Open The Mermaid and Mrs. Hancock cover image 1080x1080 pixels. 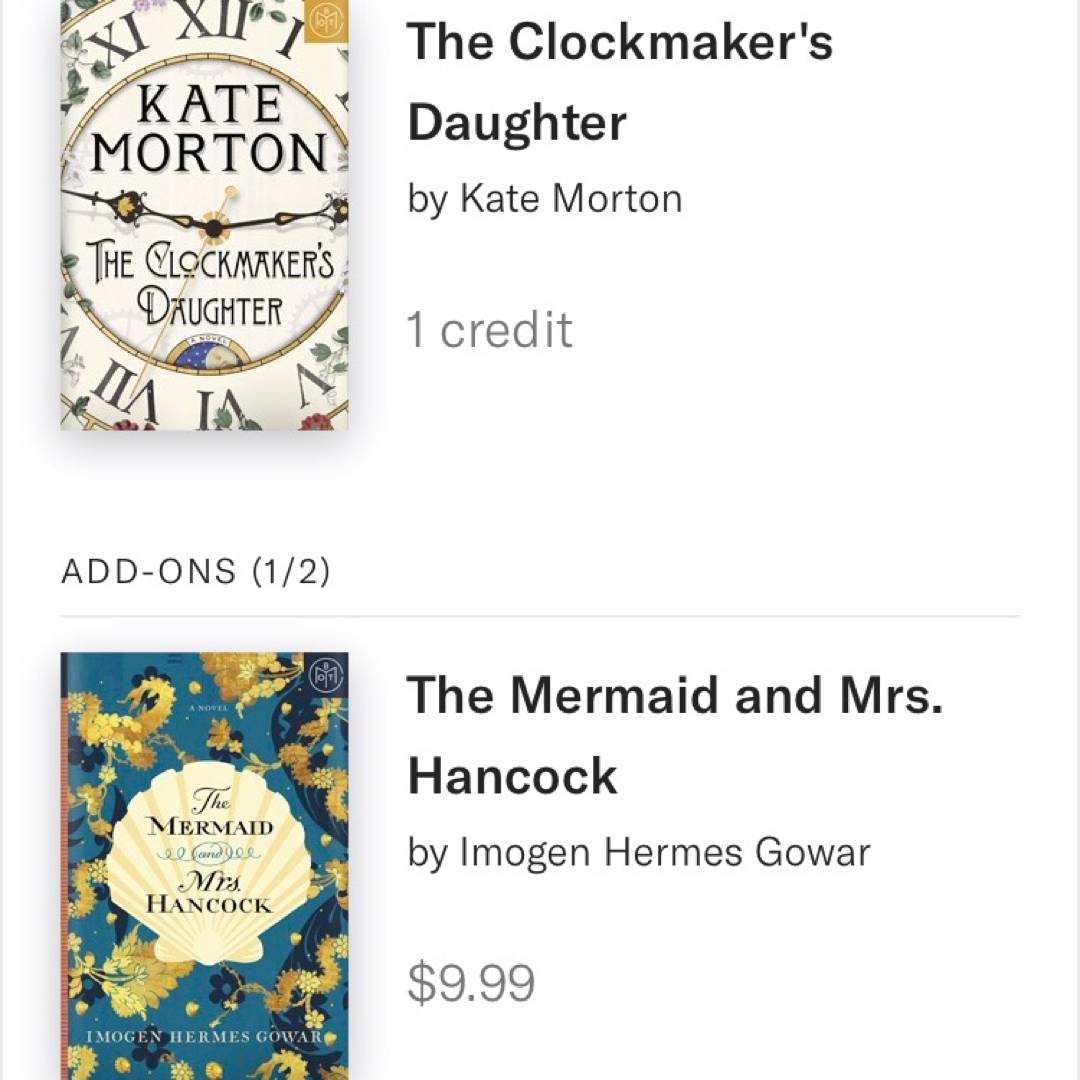(x=204, y=866)
